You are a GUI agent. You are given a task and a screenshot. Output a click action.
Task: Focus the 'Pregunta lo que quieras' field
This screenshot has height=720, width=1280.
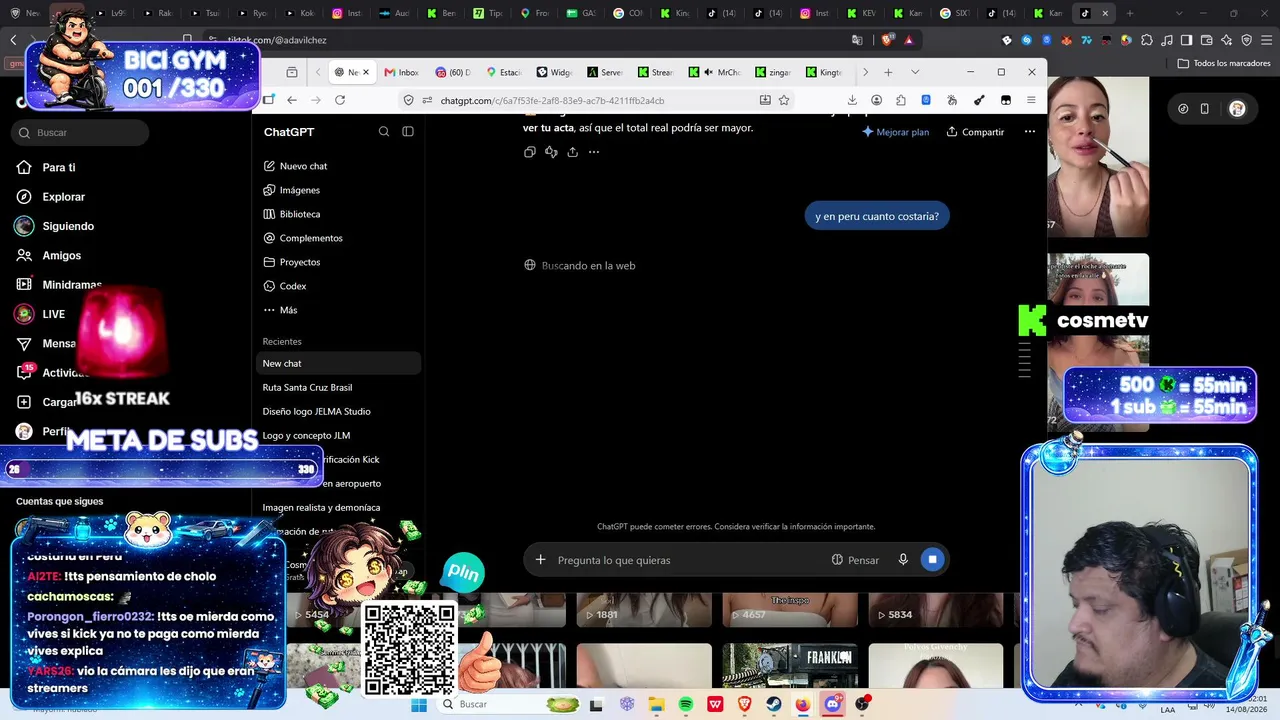(688, 560)
